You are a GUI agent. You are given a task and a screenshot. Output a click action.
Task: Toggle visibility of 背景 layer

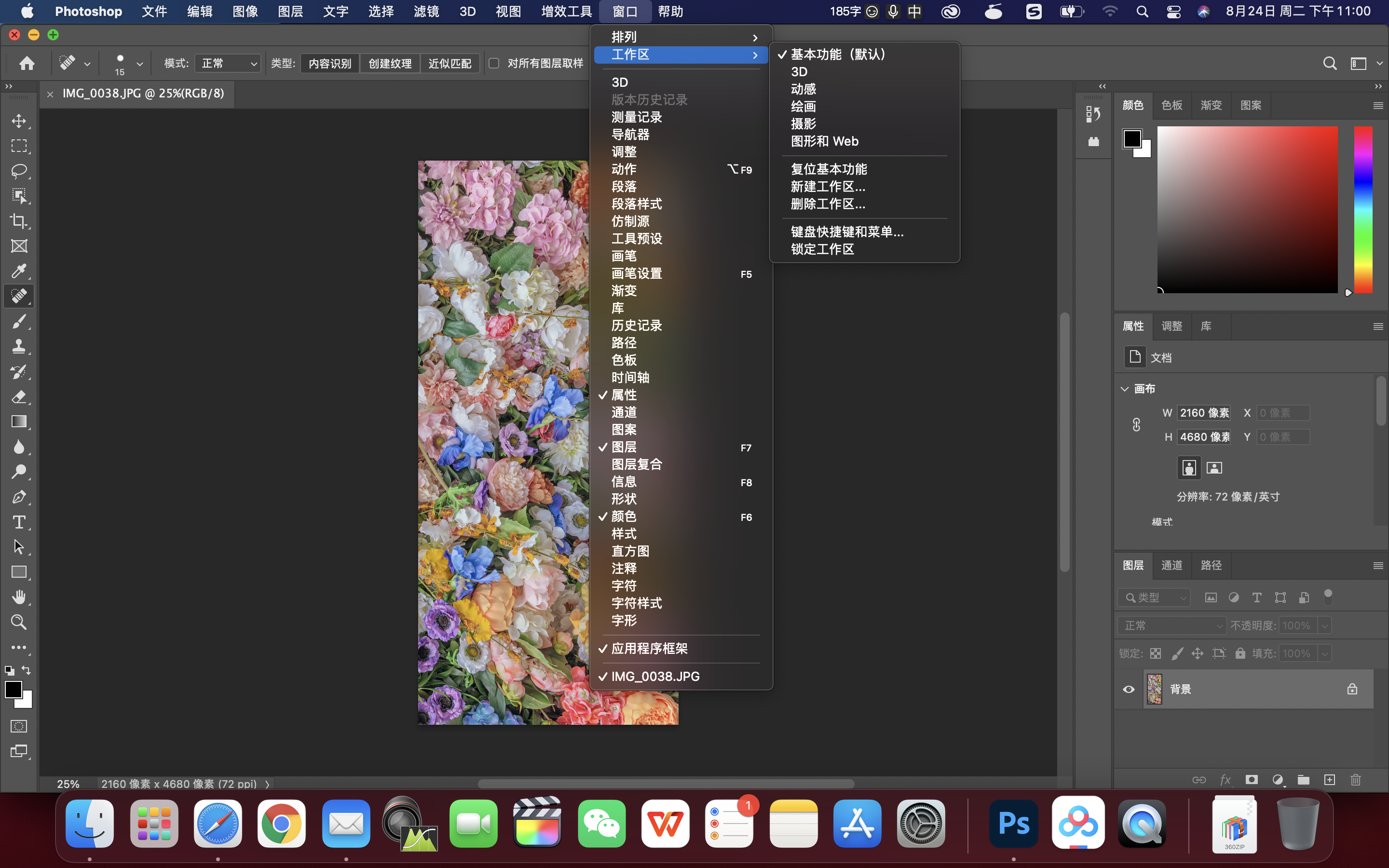[x=1129, y=688]
